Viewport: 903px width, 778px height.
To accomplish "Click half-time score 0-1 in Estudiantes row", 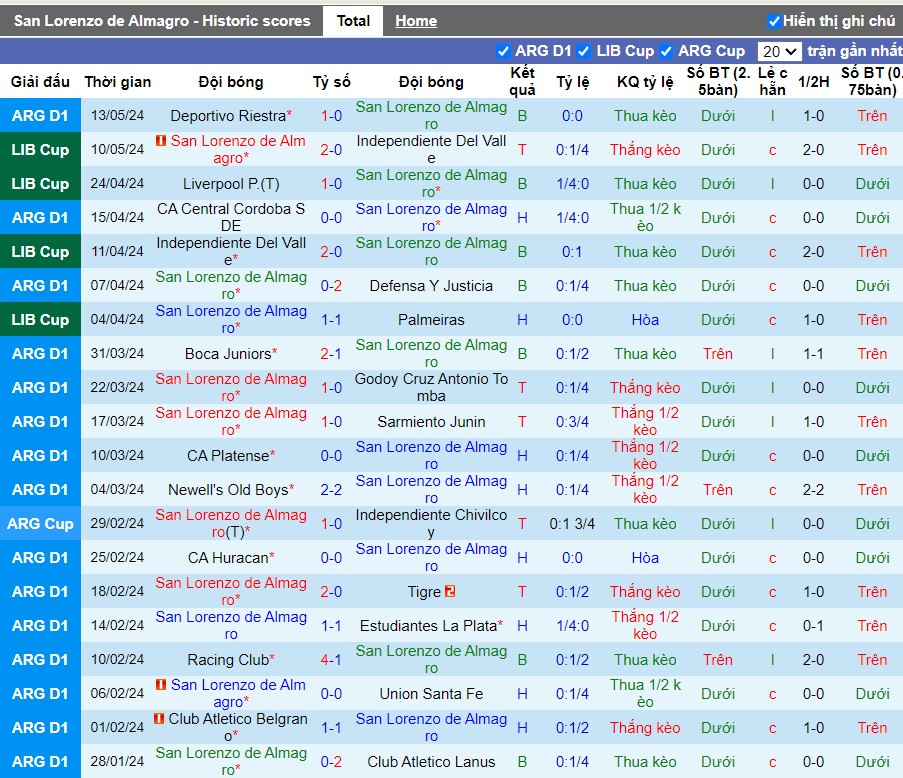I will (813, 625).
